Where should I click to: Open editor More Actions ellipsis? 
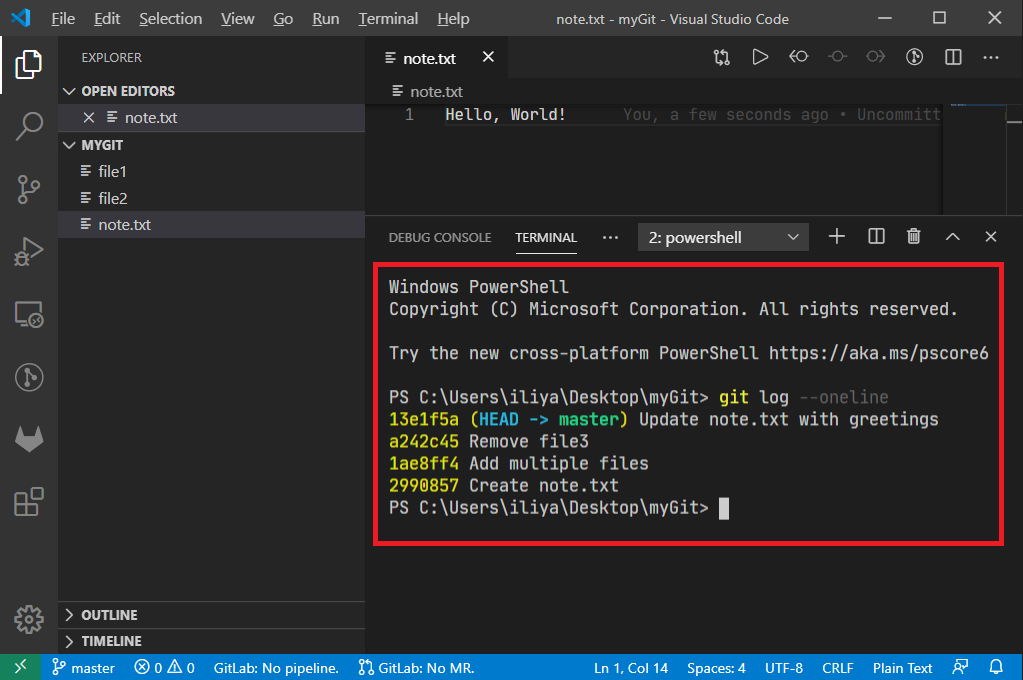point(991,57)
